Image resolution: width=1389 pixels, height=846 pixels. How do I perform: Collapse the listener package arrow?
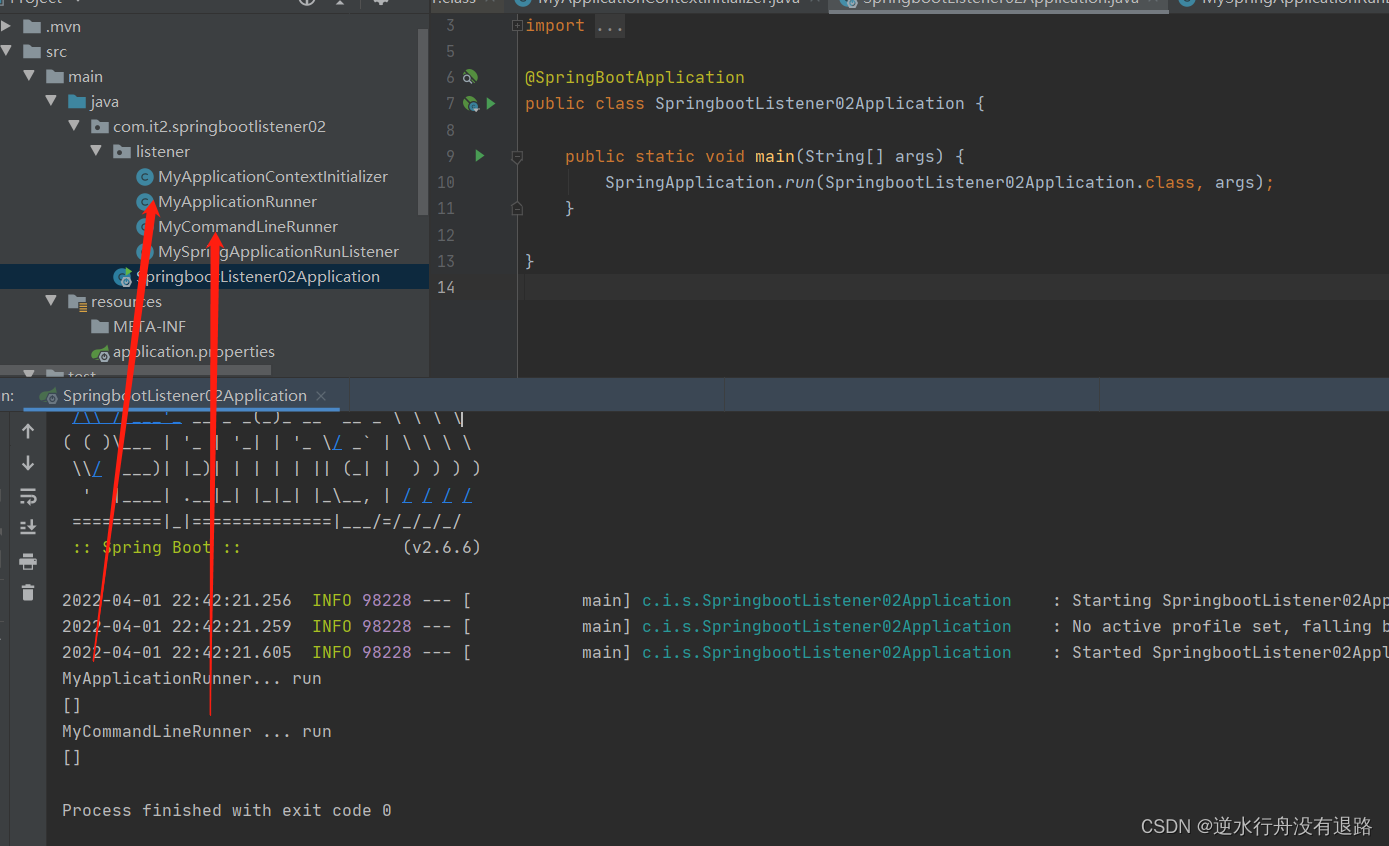pyautogui.click(x=96, y=151)
